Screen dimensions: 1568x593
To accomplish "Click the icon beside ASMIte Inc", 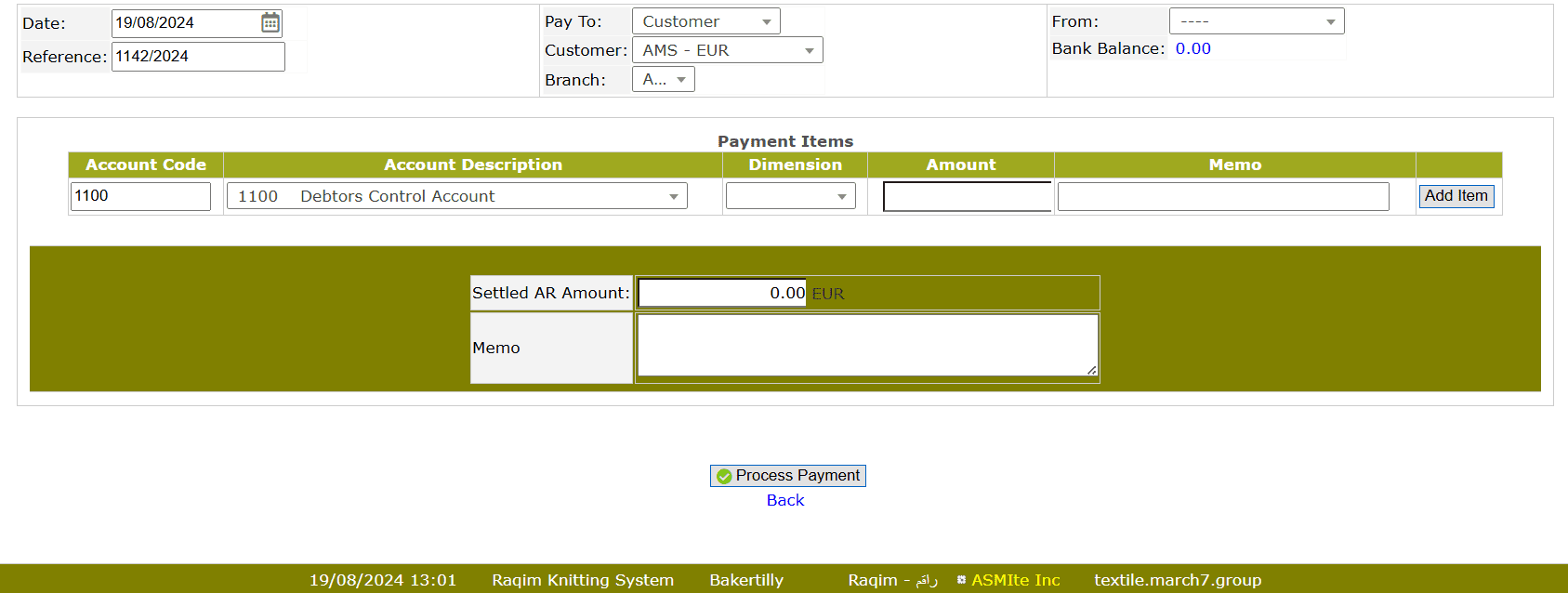I will [961, 580].
